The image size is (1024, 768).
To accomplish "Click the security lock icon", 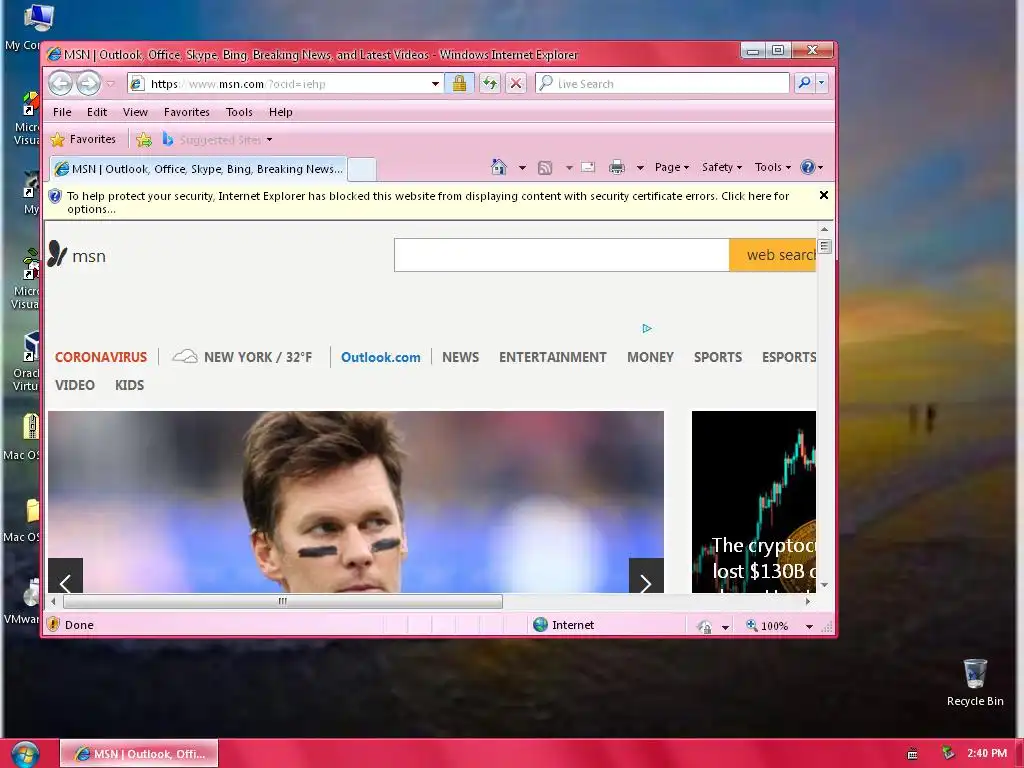I will point(459,84).
